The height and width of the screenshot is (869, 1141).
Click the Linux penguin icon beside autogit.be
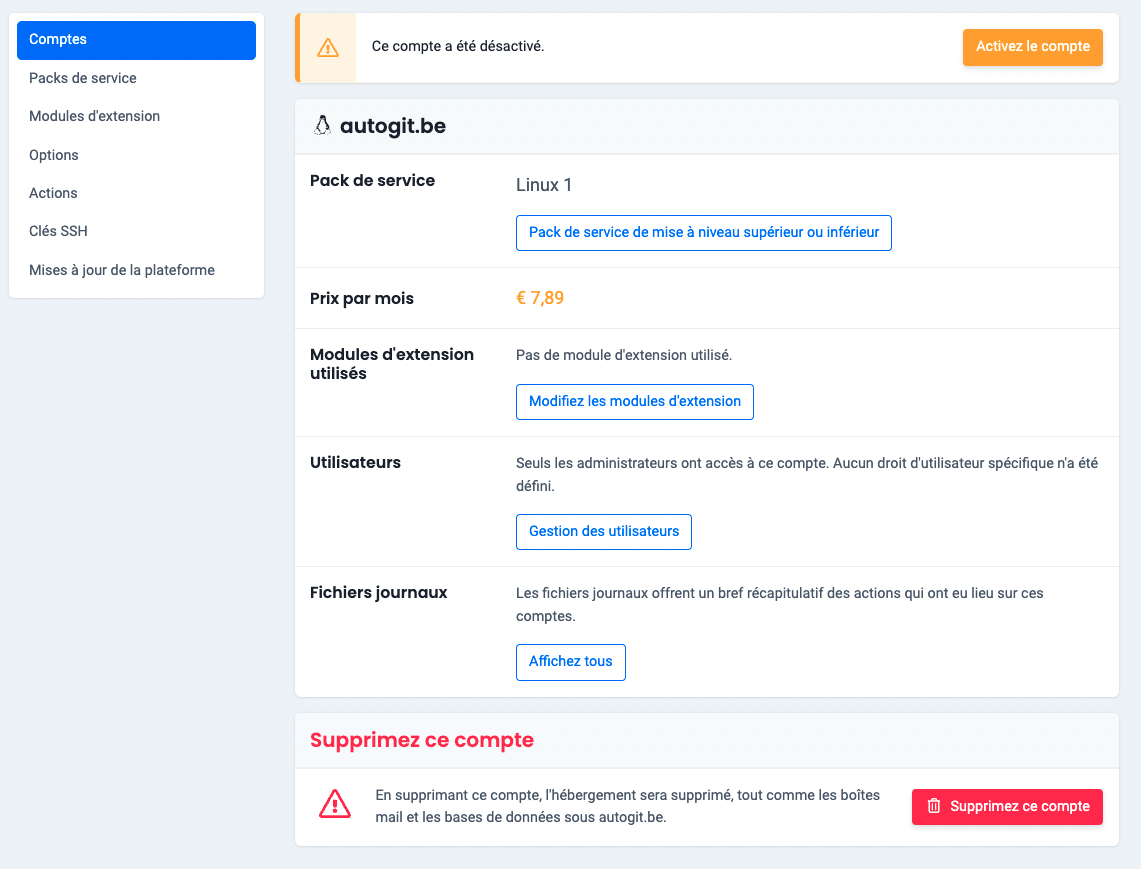(322, 126)
